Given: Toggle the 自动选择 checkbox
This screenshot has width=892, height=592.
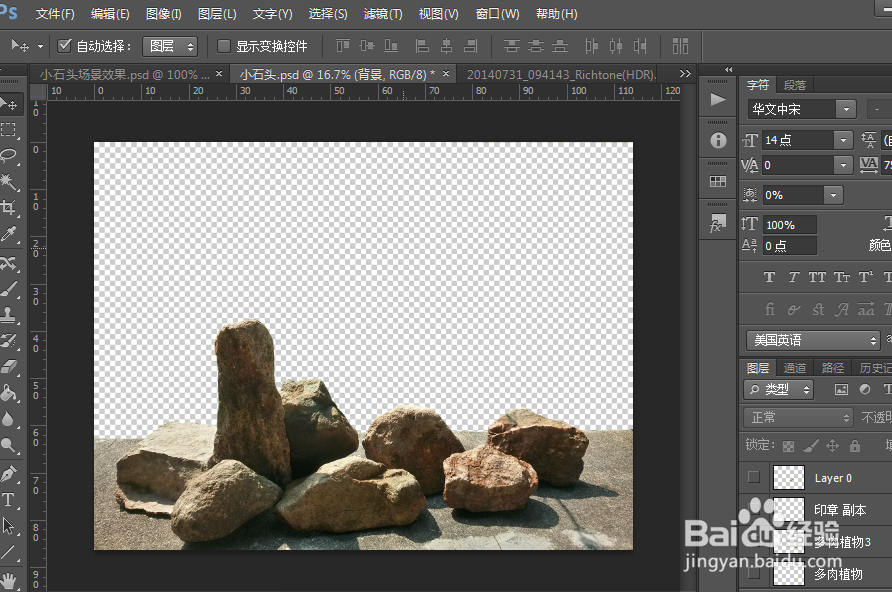Looking at the screenshot, I should pos(64,45).
